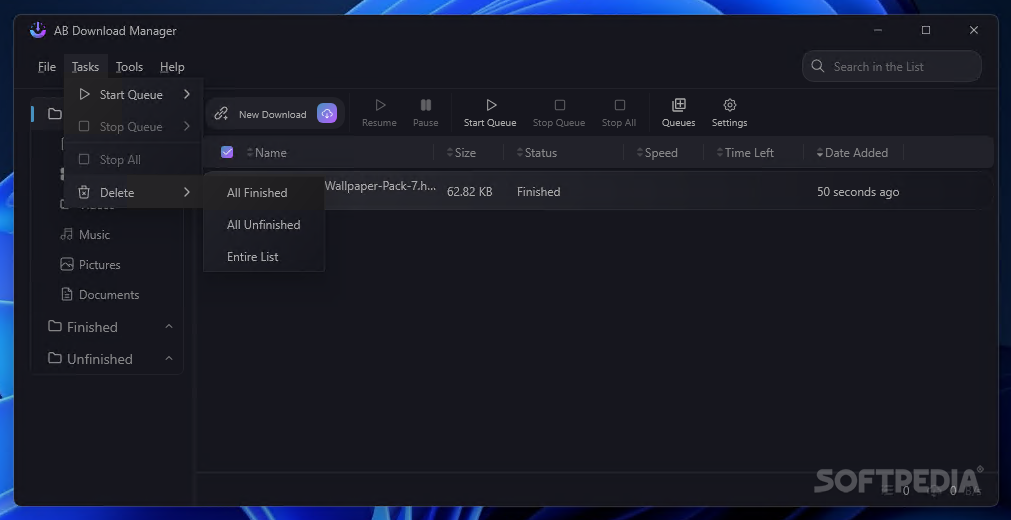Screen dimensions: 1011x520
Task: Delete All Unfinished downloads
Action: pyautogui.click(x=264, y=225)
